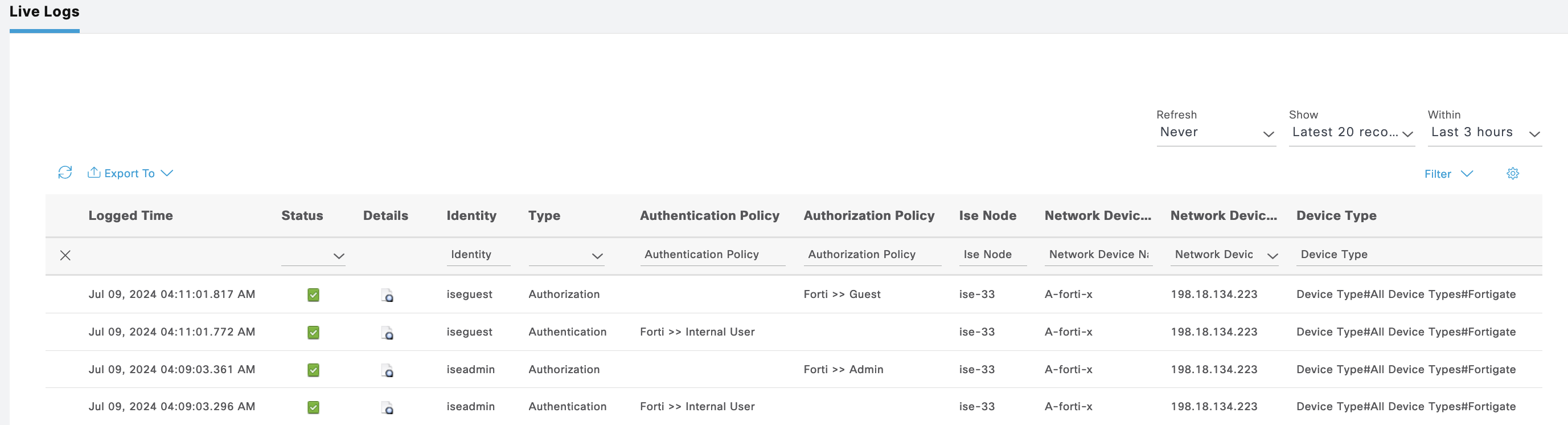Sort by Logged Time column header
The image size is (1568, 425).
pos(130,215)
